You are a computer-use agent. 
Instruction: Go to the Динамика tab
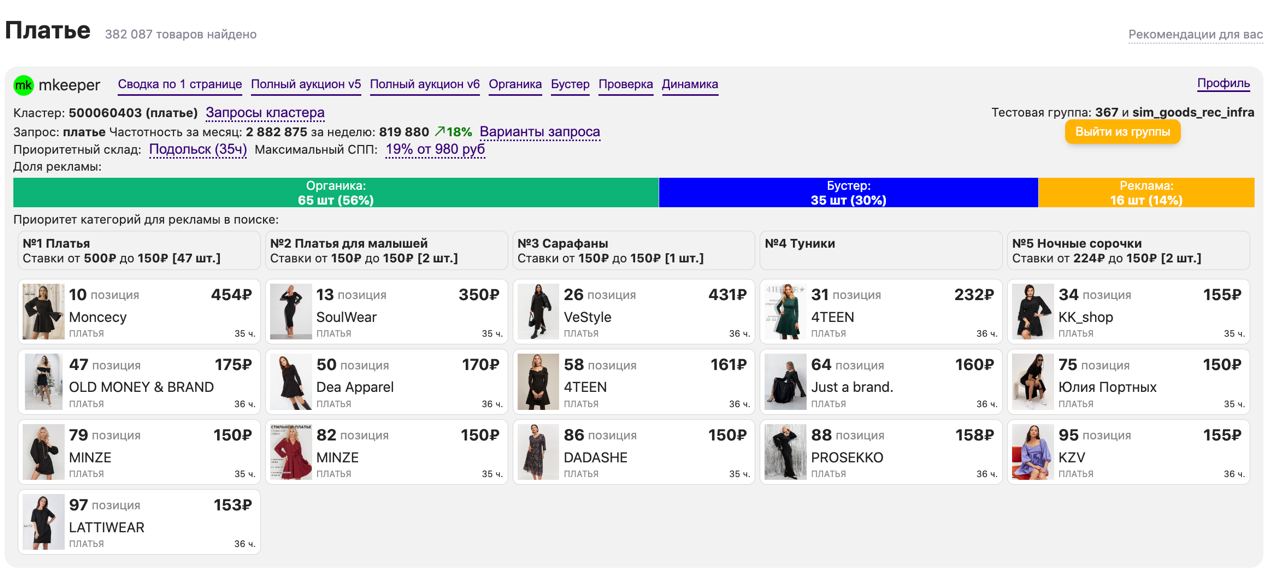tap(690, 85)
